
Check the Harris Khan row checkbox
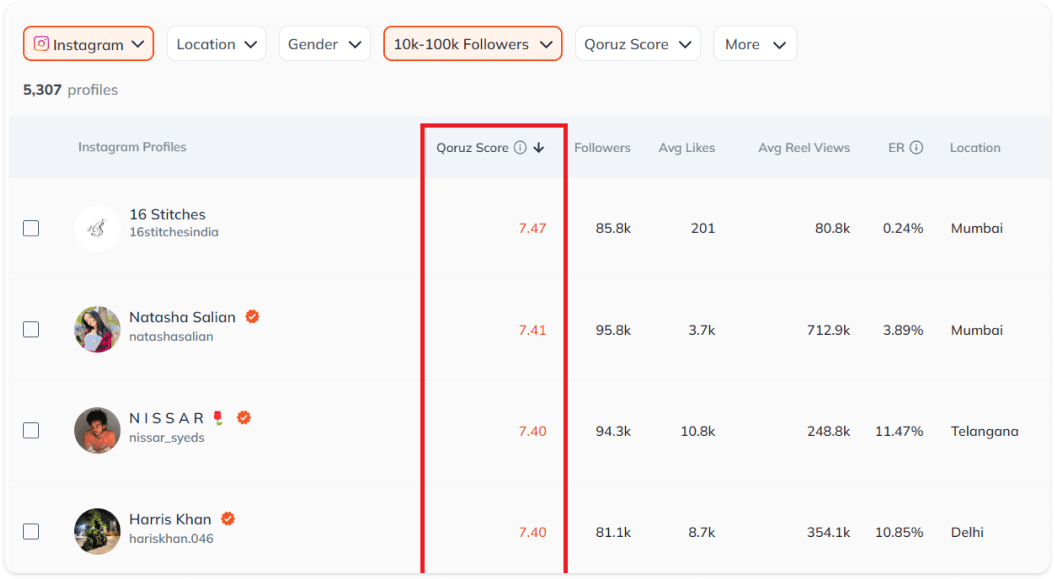tap(31, 531)
